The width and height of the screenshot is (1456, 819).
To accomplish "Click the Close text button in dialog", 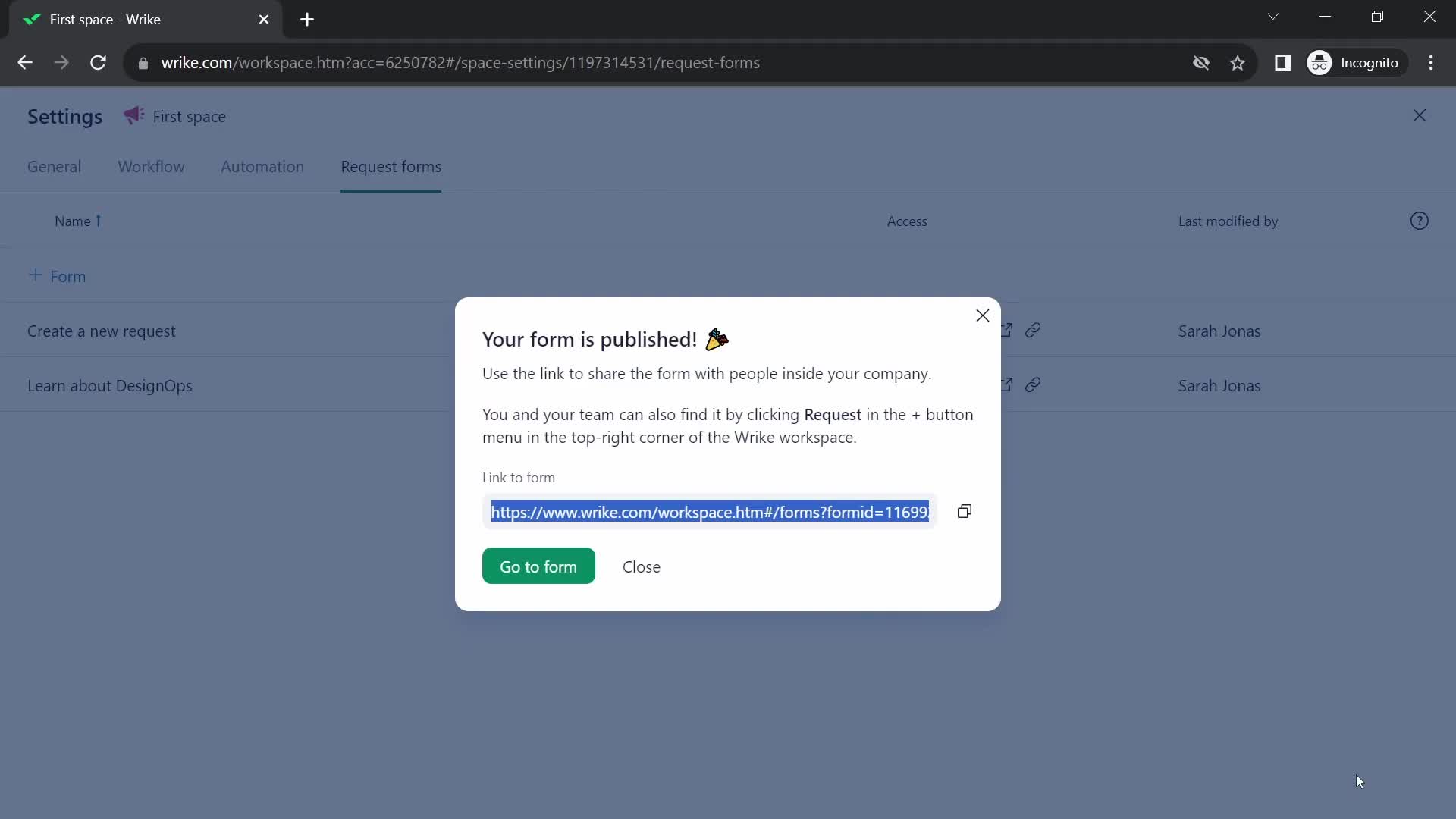I will (642, 566).
